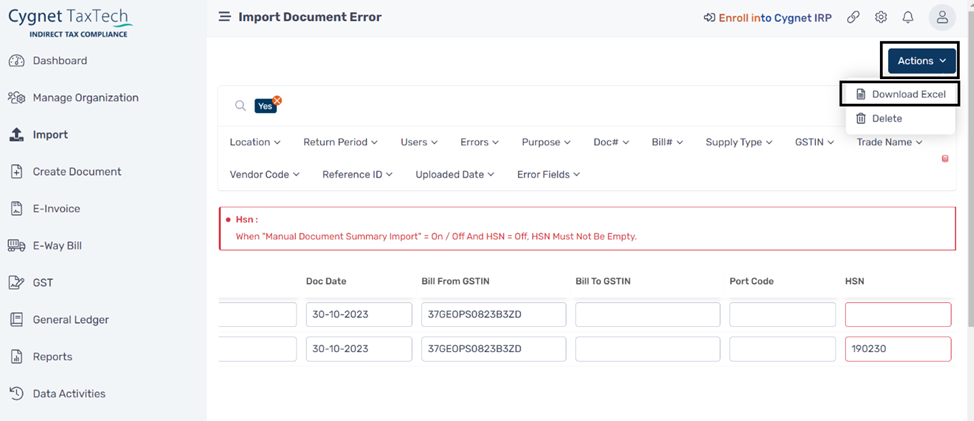Choose Download Excel from Actions menu
The width and height of the screenshot is (974, 421).
coord(900,94)
